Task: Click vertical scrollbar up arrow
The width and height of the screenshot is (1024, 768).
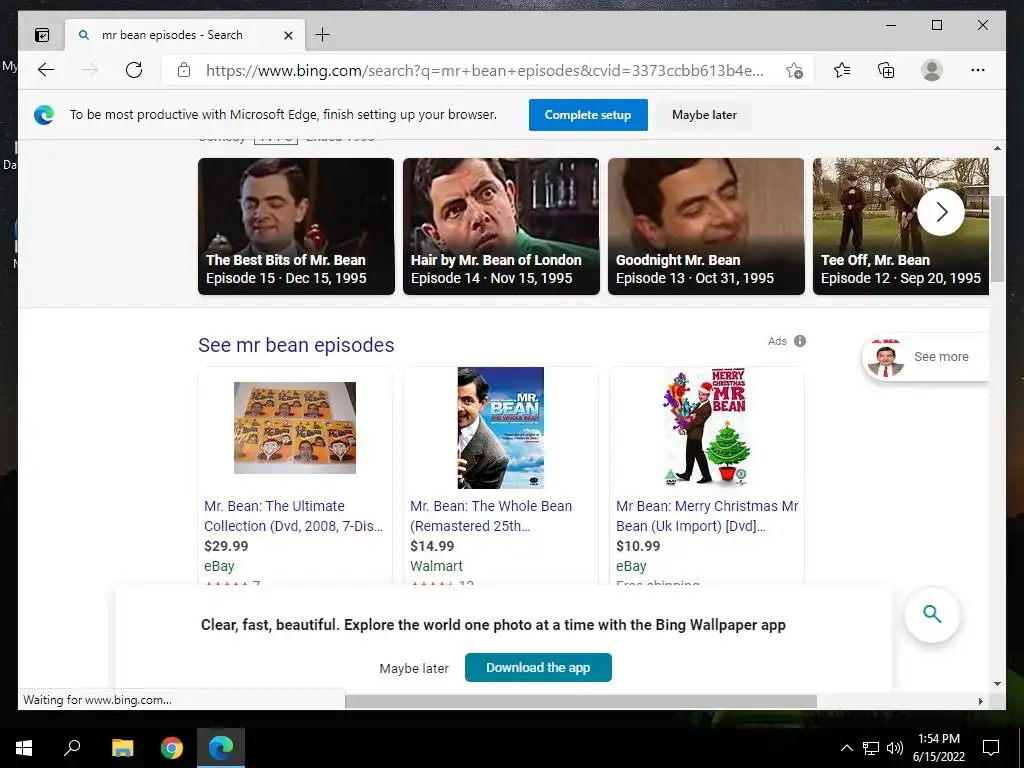Action: (x=997, y=148)
